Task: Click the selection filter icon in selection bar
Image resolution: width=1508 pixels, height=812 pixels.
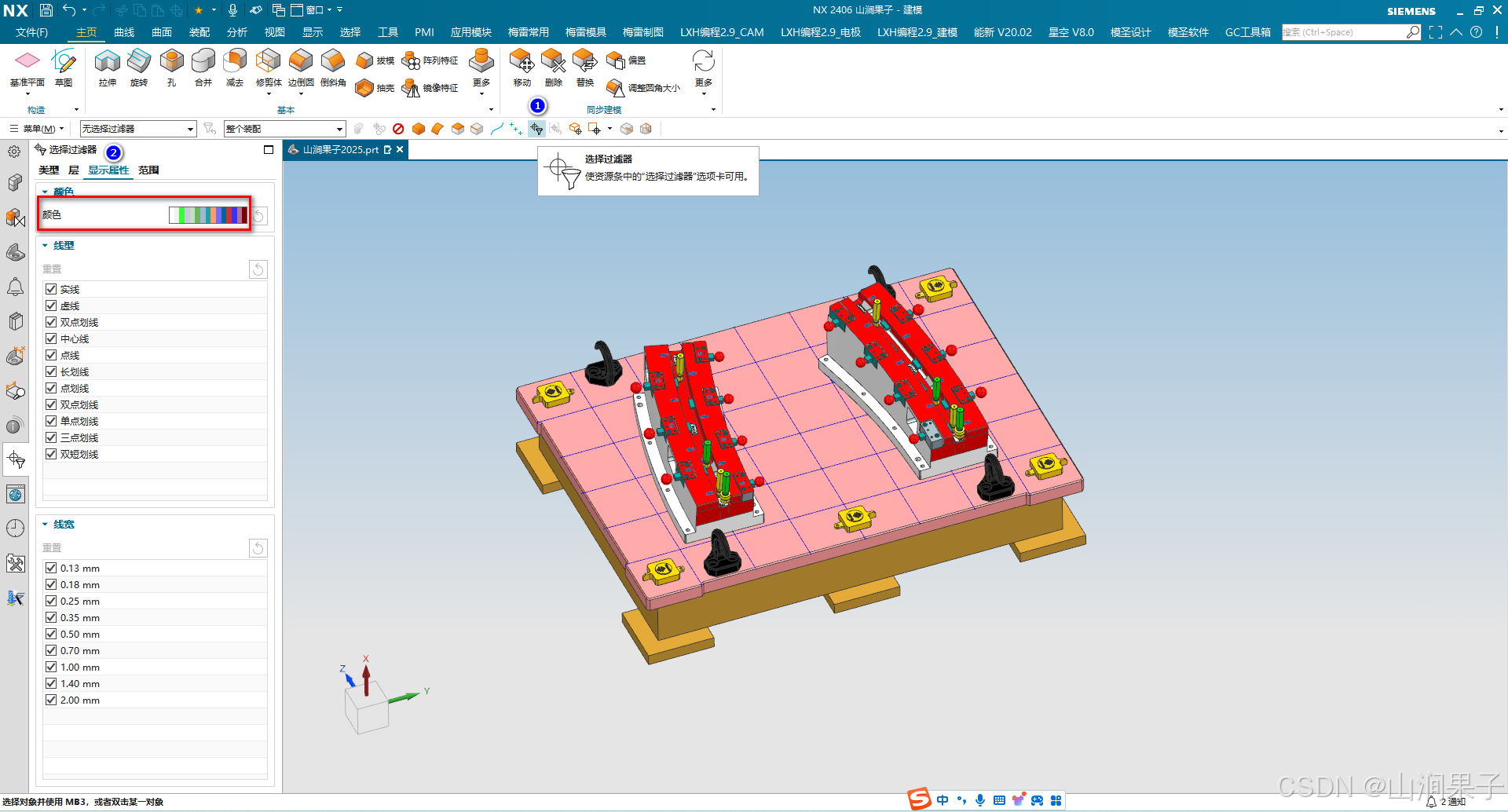Action: [x=536, y=129]
